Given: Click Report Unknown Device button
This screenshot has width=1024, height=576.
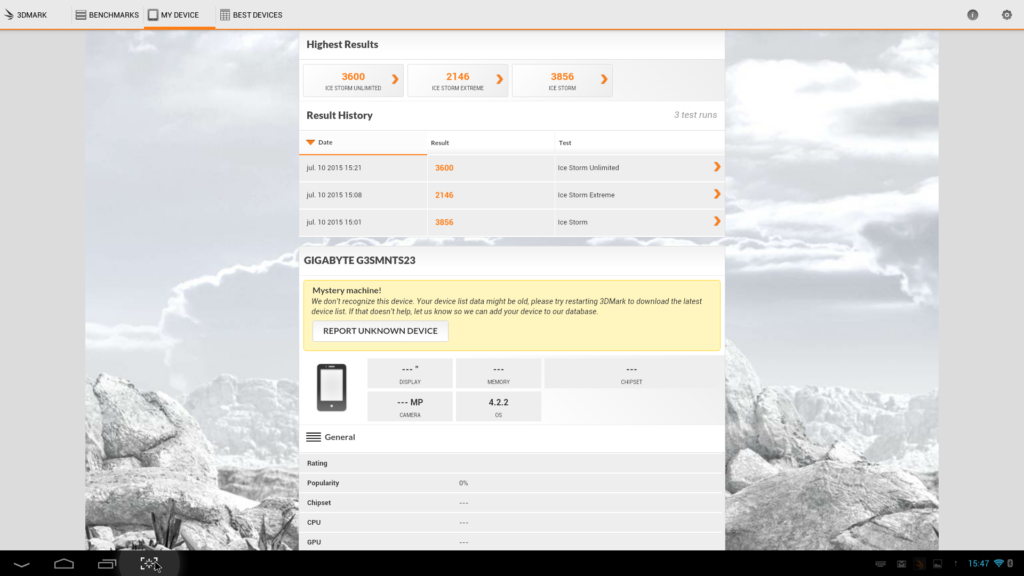Looking at the screenshot, I should (380, 331).
